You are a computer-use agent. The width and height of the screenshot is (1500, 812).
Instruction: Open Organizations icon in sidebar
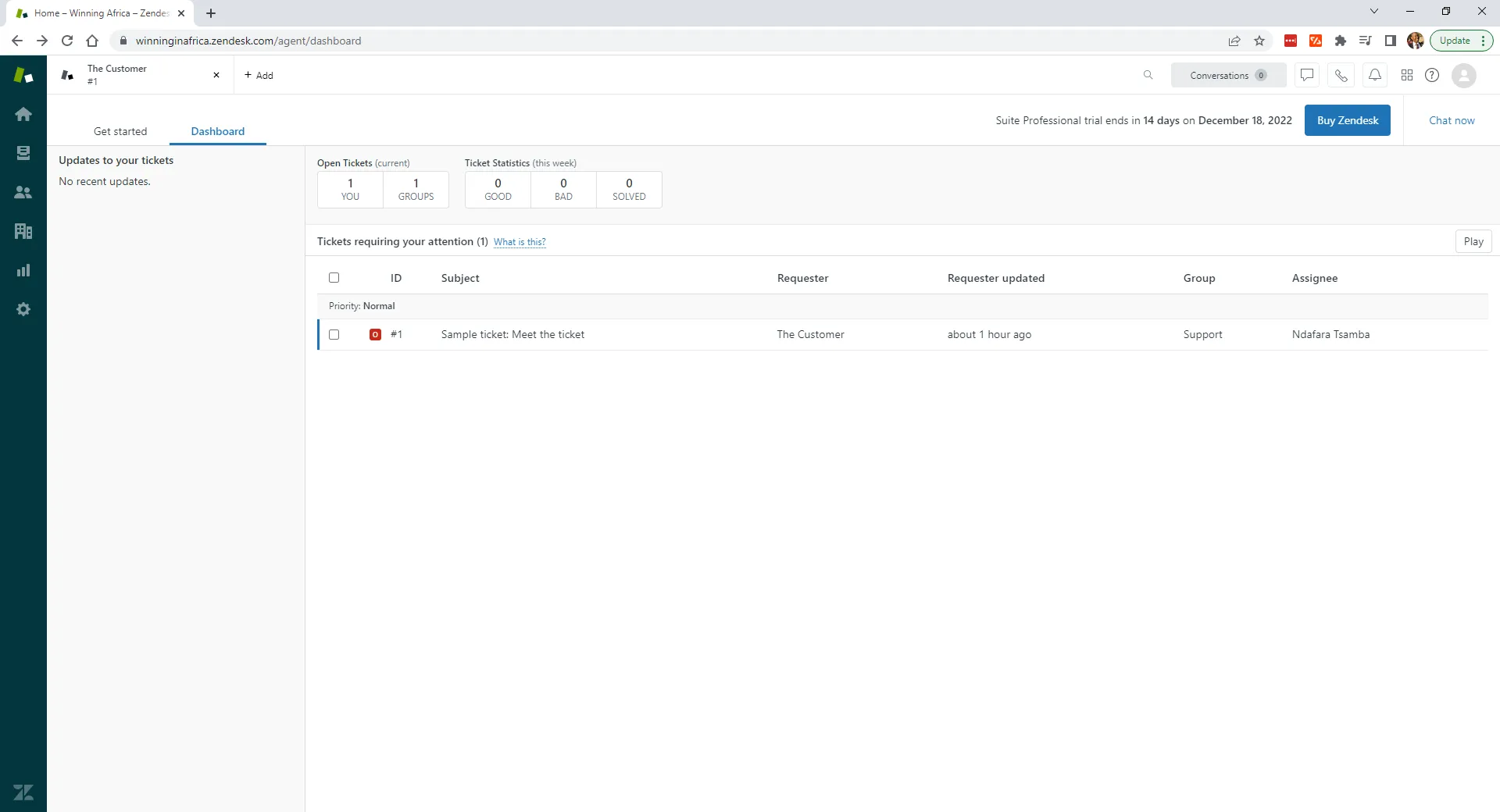coord(23,231)
